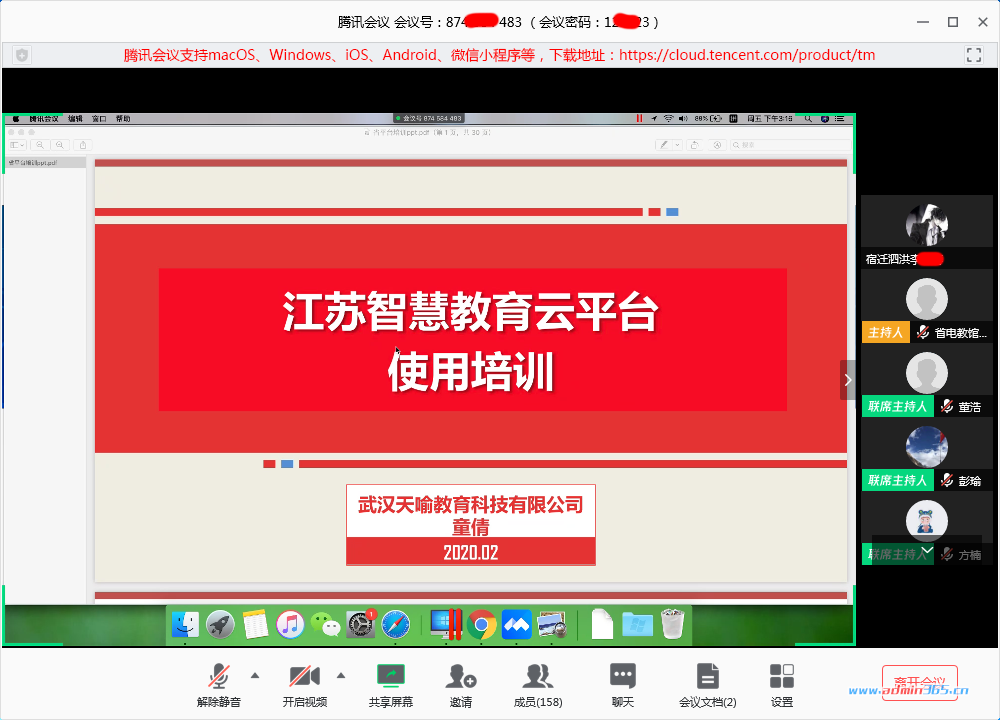The width and height of the screenshot is (1000, 720).
Task: Open Finder in shared Mac dock
Action: pyautogui.click(x=185, y=624)
